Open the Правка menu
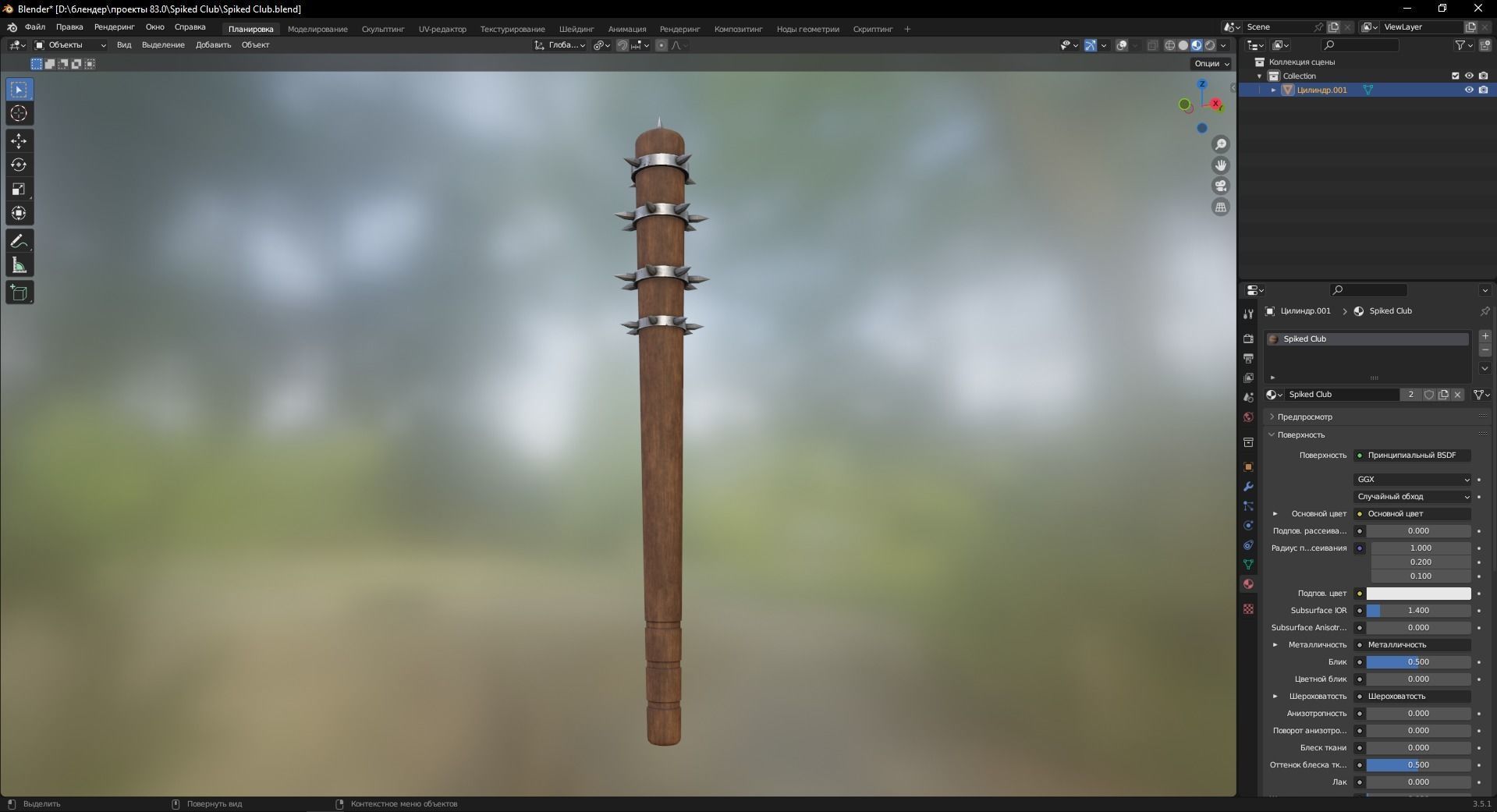This screenshot has height=812, width=1497. [x=69, y=27]
